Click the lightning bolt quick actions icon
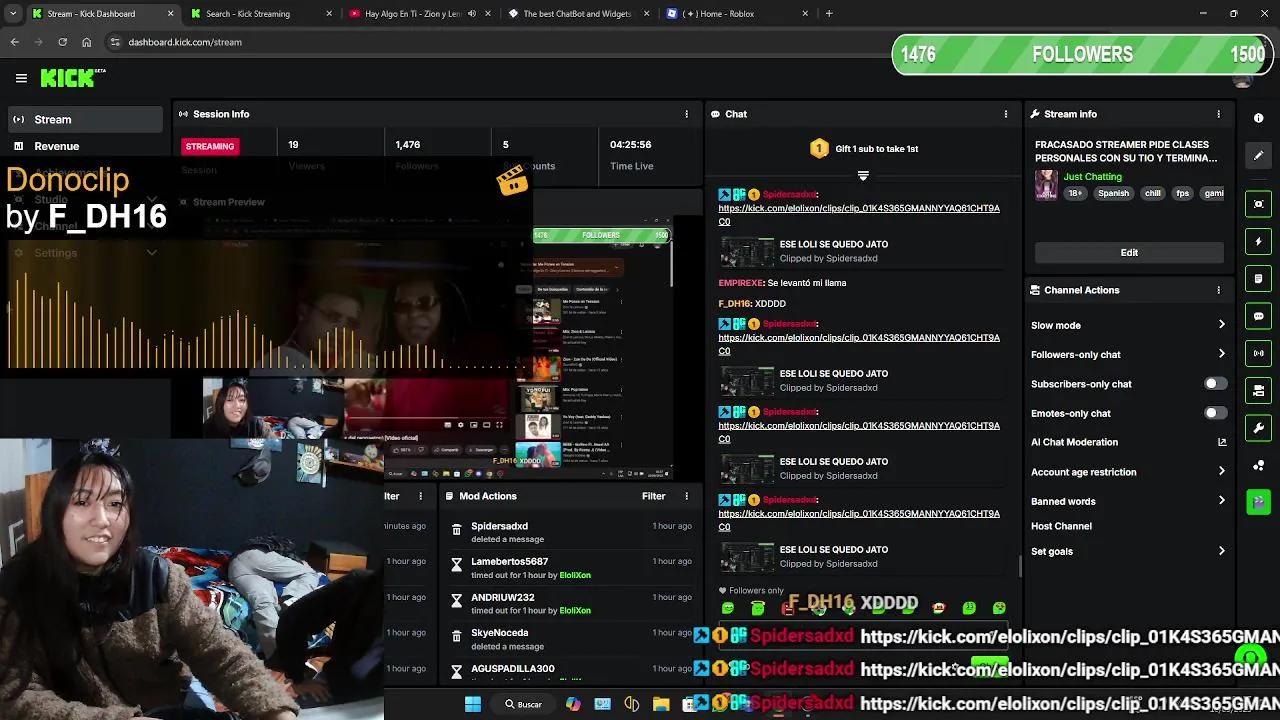Image resolution: width=1280 pixels, height=720 pixels. (x=1258, y=241)
